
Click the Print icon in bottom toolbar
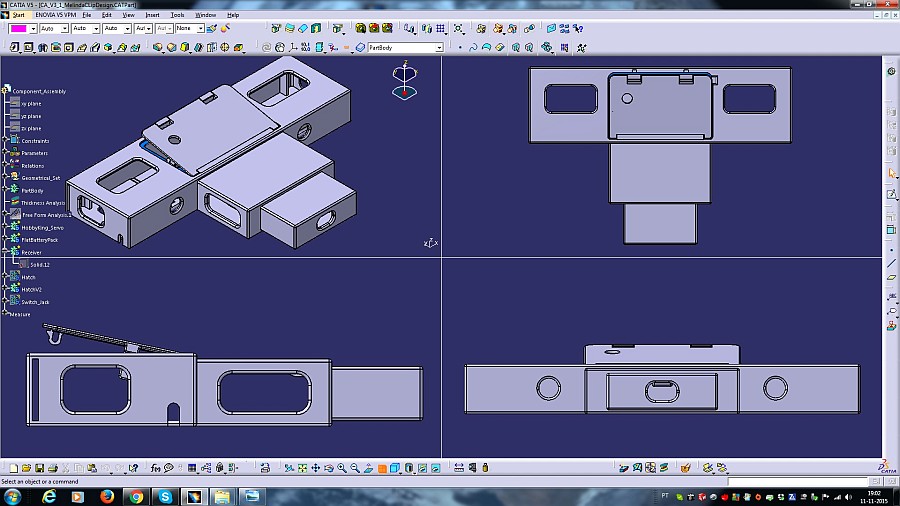[53, 468]
